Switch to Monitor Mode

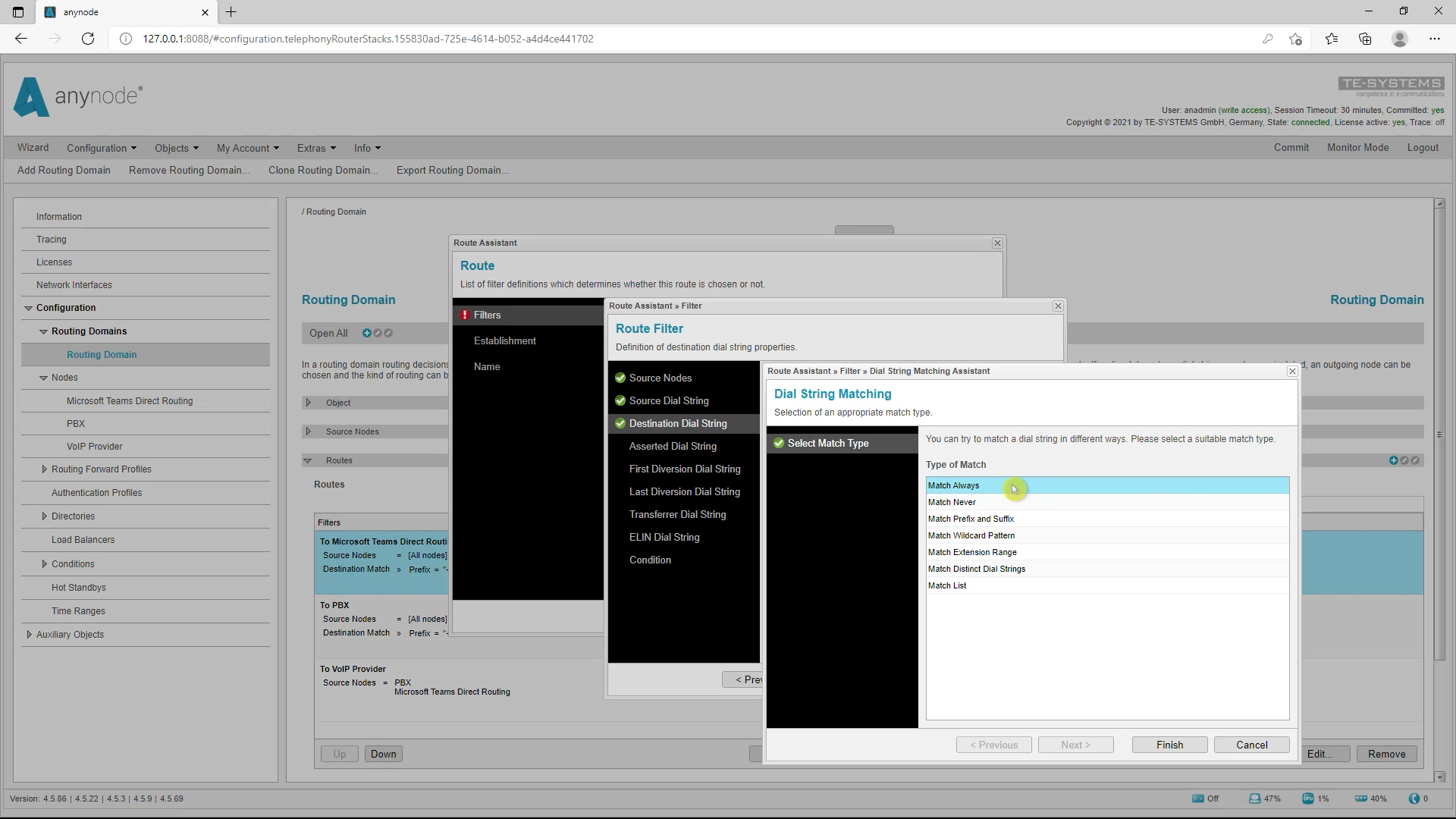click(1357, 148)
